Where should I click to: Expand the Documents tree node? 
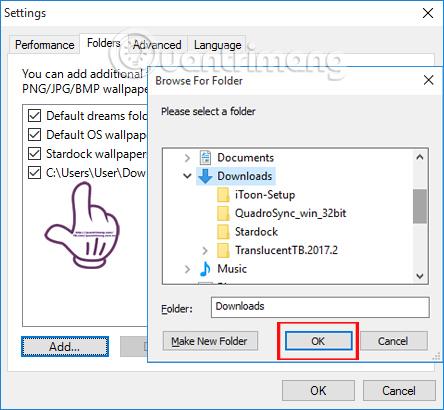[x=187, y=158]
